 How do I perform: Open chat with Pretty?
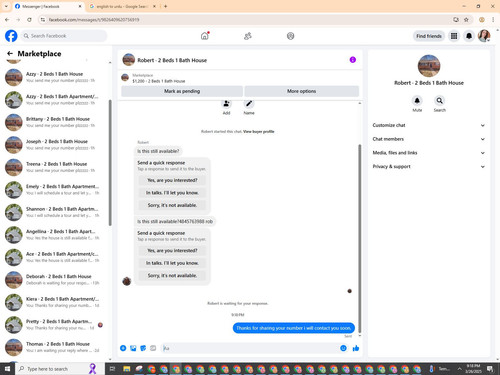56,325
